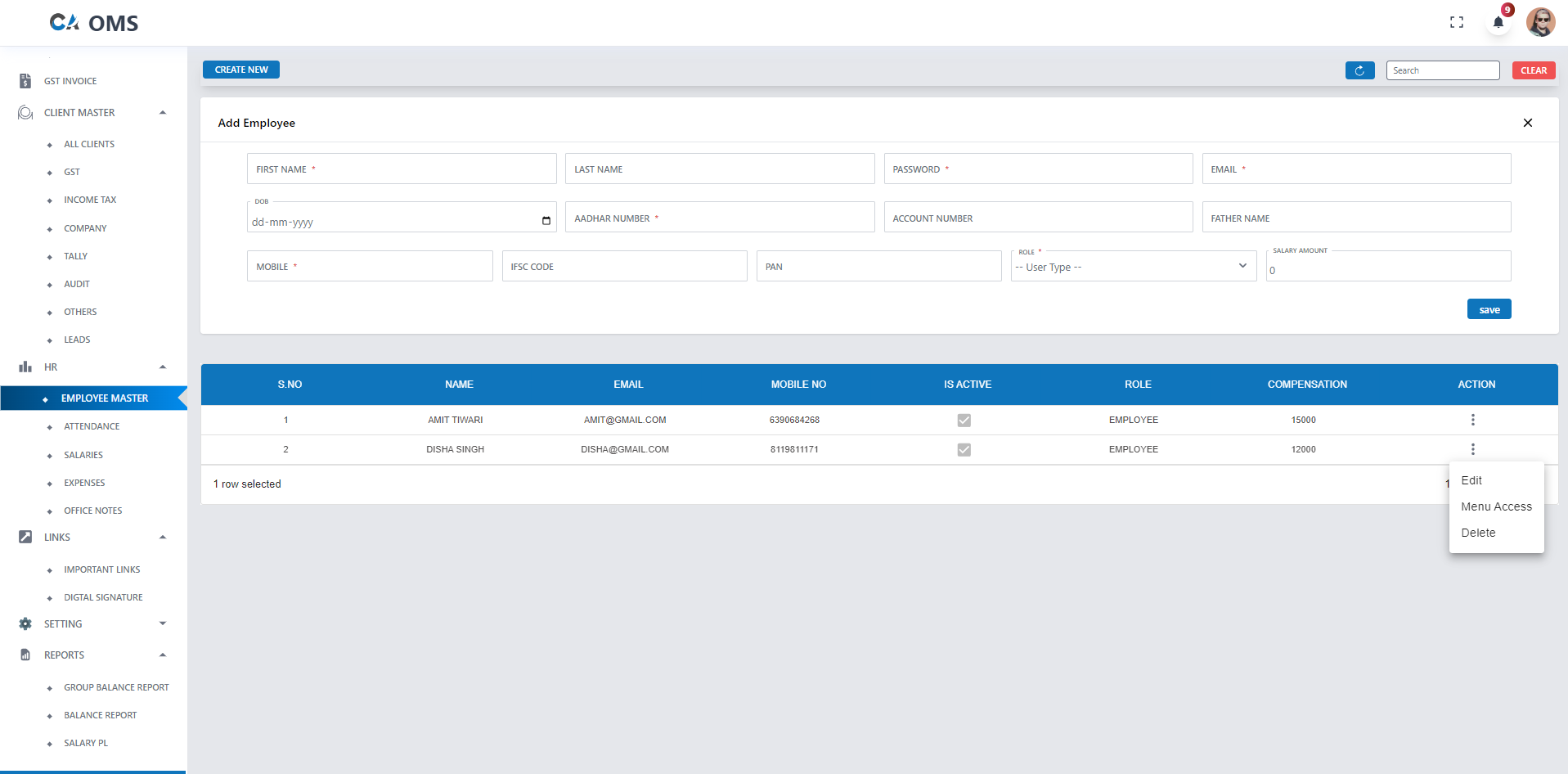The height and width of the screenshot is (774, 1568).
Task: Click the blue refresh icon above the table
Action: coord(1359,70)
